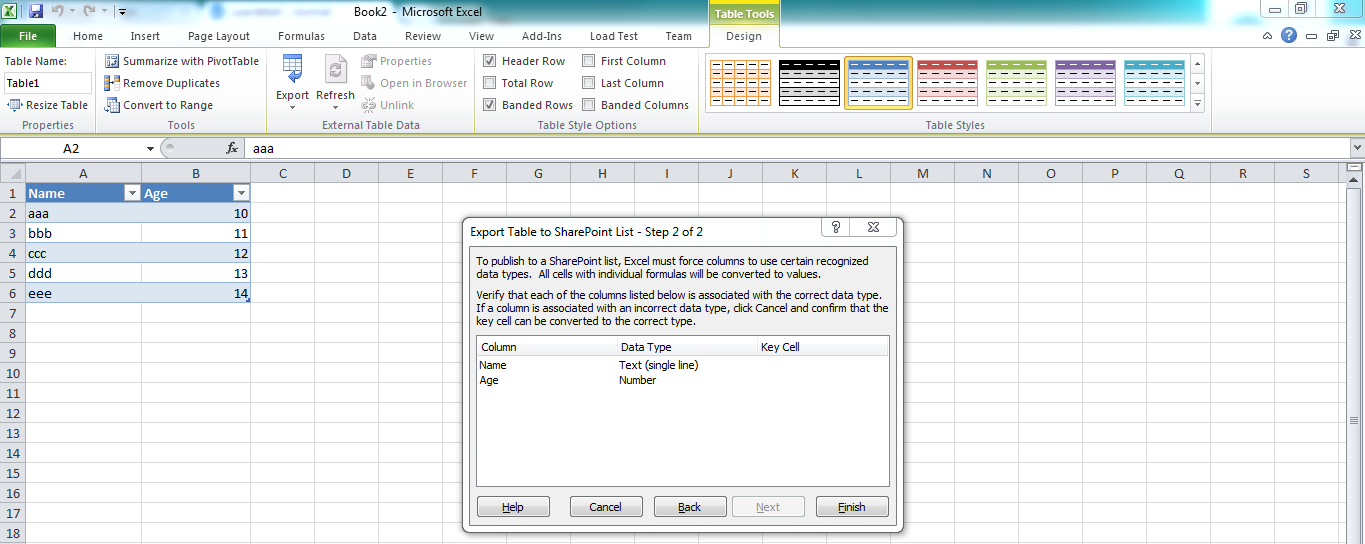This screenshot has width=1365, height=544.
Task: Switch to the Data tab
Action: point(365,36)
